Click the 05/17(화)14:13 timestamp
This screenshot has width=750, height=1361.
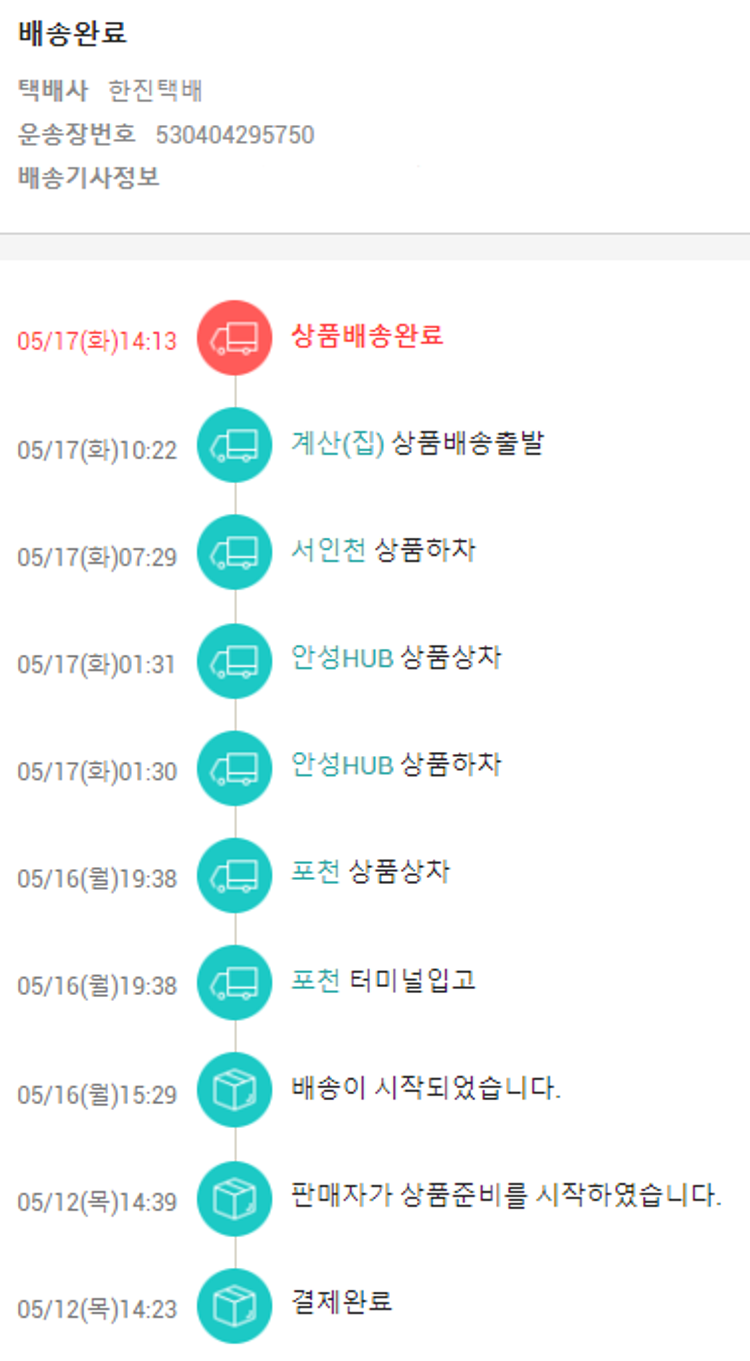(x=96, y=341)
